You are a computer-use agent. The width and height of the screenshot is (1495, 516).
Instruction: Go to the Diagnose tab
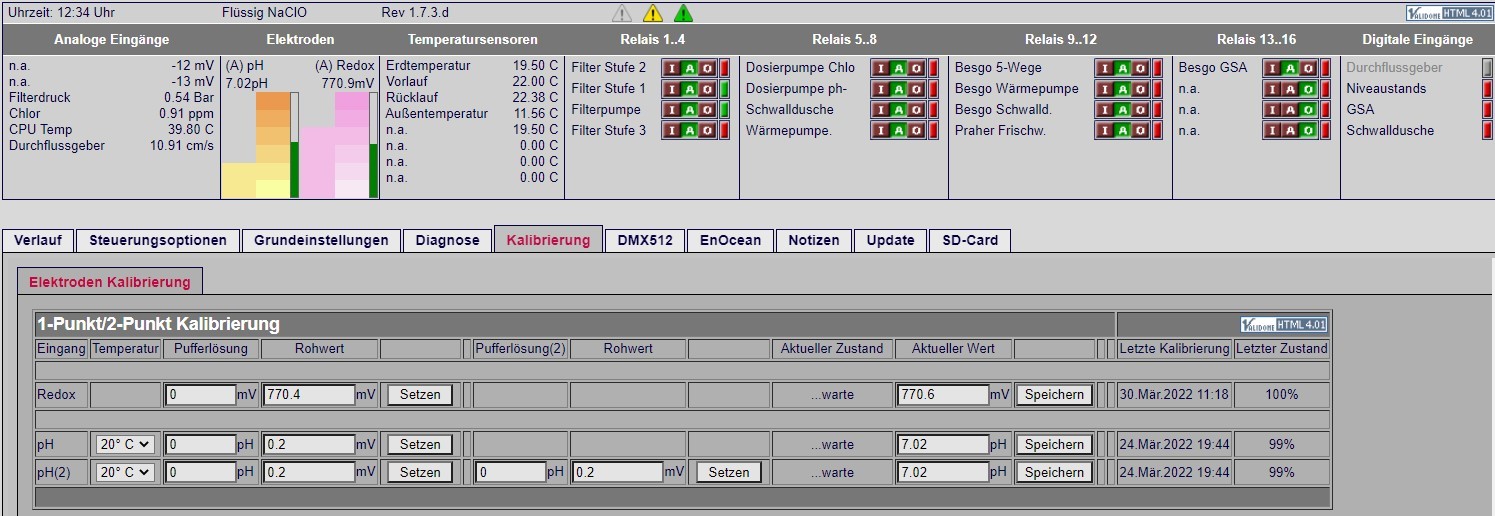pyautogui.click(x=448, y=240)
